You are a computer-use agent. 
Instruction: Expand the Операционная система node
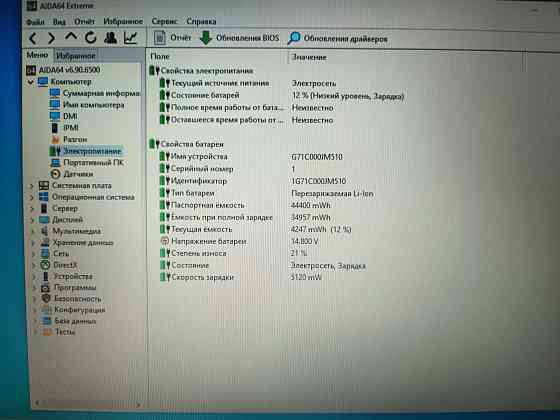[31, 198]
